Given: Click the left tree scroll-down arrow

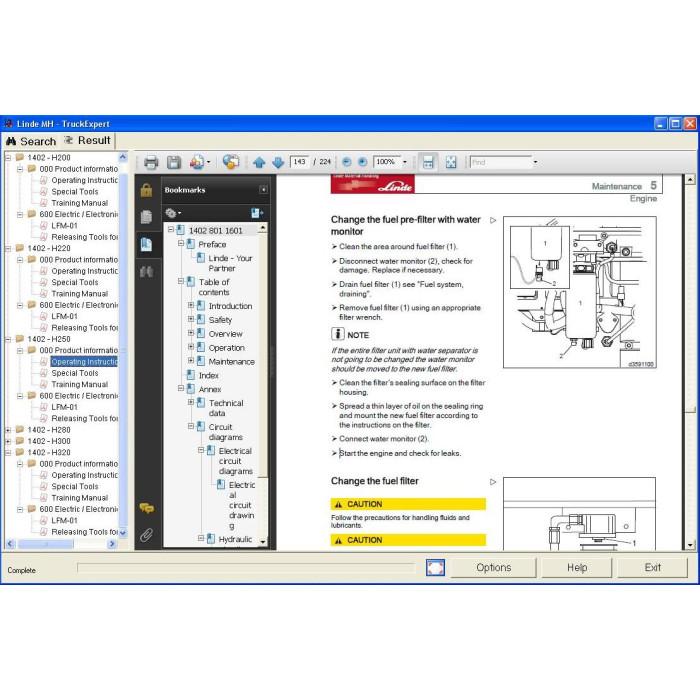Looking at the screenshot, I should (x=123, y=533).
